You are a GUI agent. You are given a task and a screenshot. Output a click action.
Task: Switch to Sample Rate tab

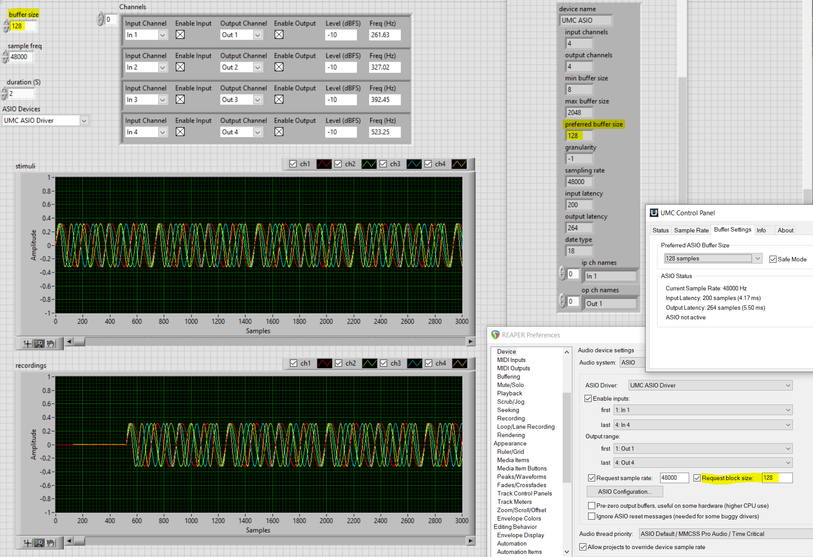click(691, 230)
